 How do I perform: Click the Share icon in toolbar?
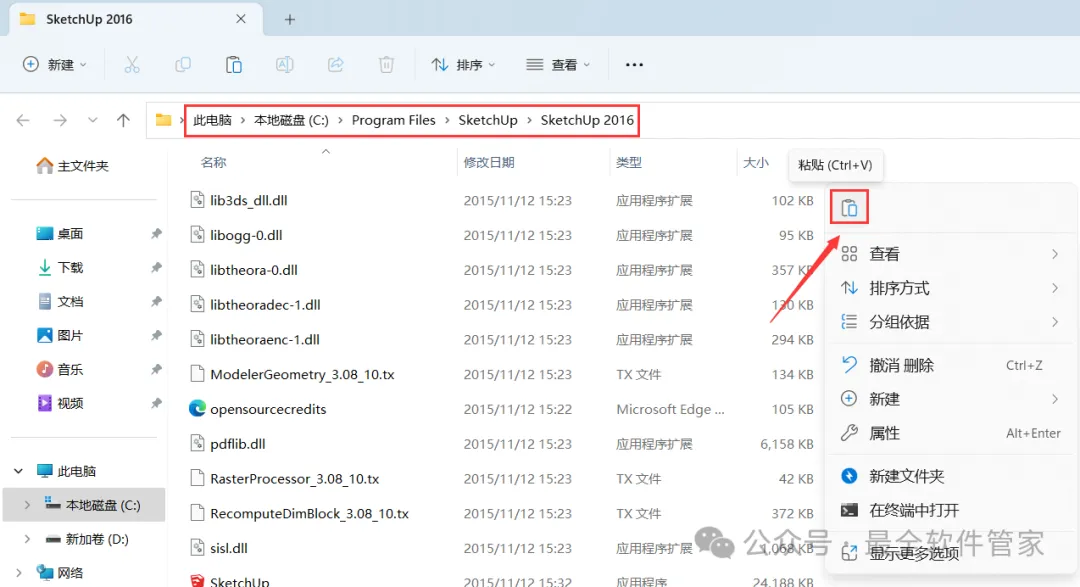pos(335,65)
